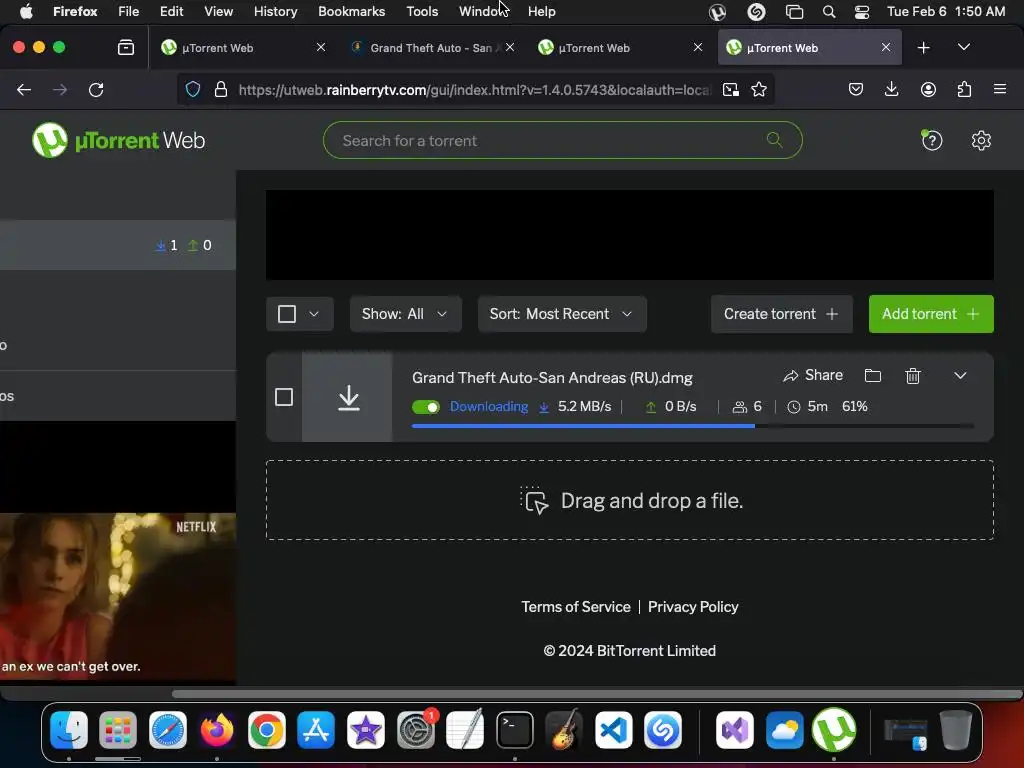
Task: Open the Firefox downloads panel
Action: 891,89
